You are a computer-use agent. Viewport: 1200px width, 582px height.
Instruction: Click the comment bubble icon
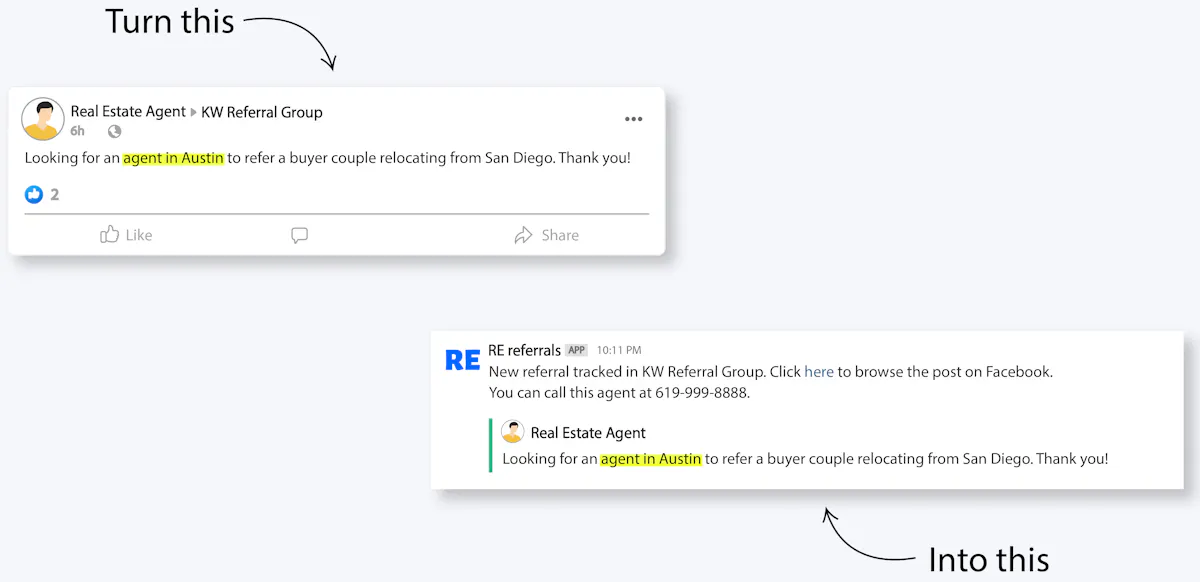(x=299, y=235)
